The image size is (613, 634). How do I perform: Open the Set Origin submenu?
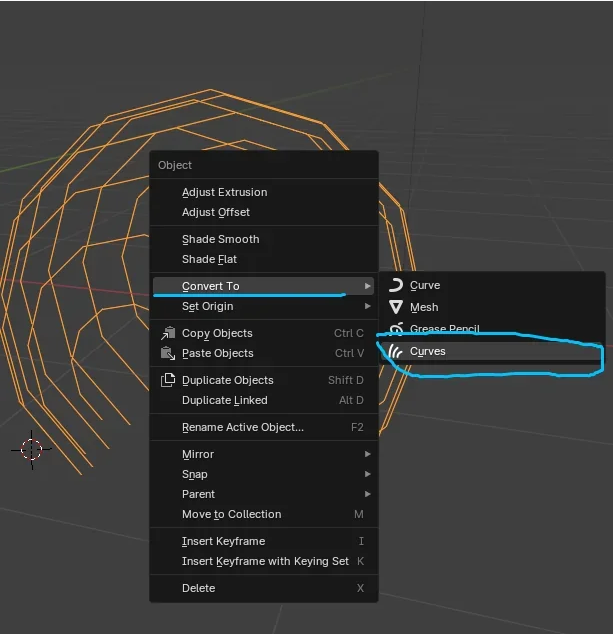(x=264, y=306)
